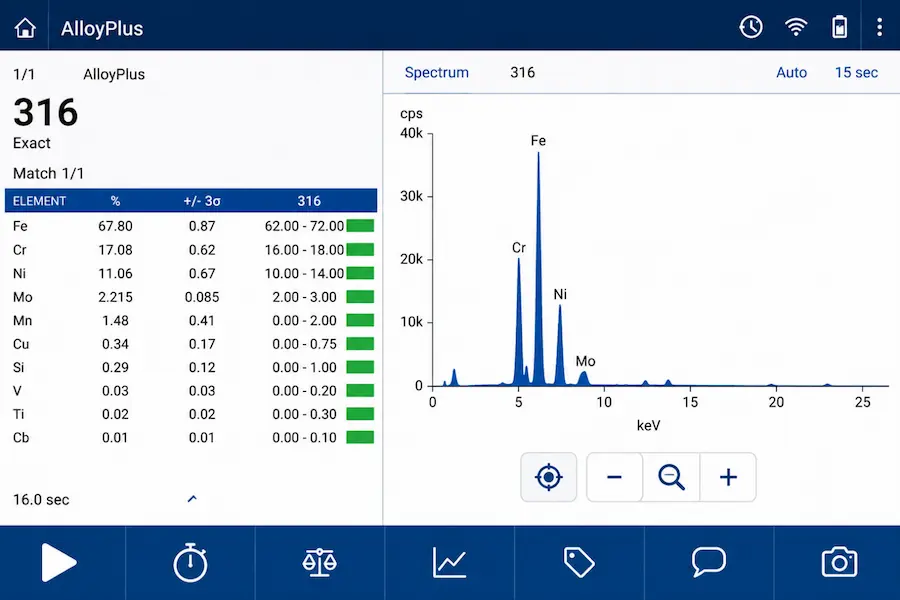Select the Cr element row
This screenshot has height=600, width=900.
(191, 250)
